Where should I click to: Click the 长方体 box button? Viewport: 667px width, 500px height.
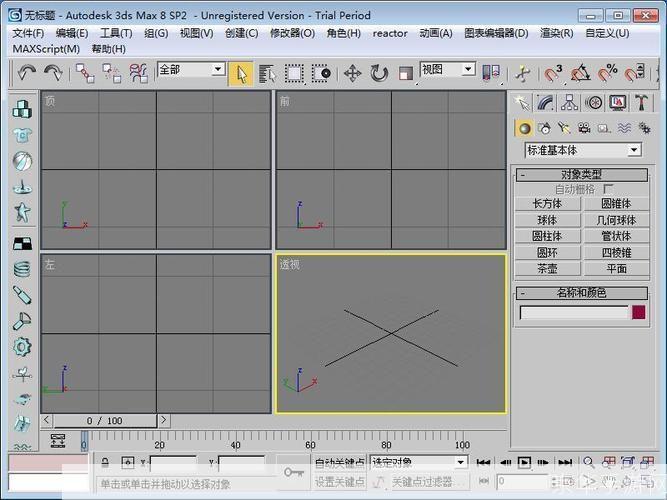pos(548,204)
